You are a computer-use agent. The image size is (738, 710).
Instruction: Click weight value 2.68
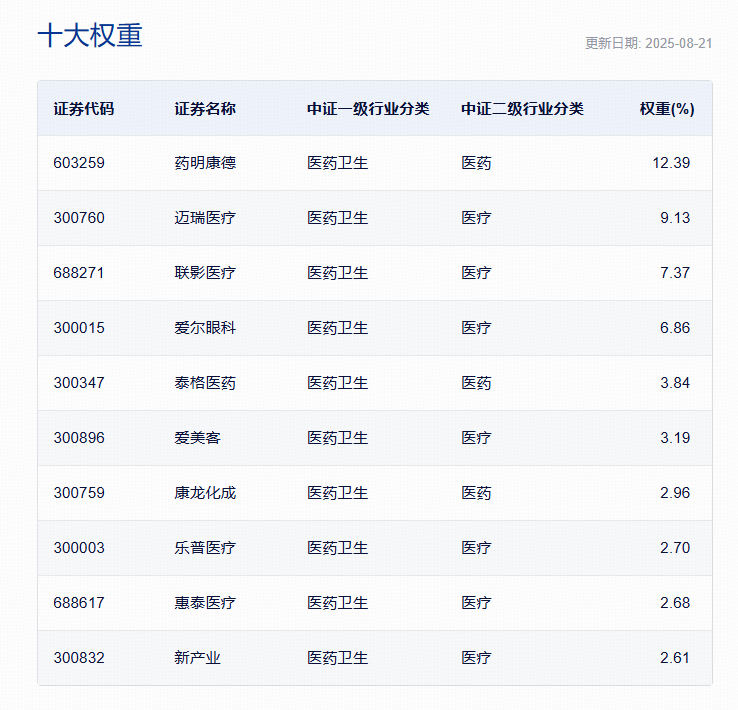coord(675,603)
